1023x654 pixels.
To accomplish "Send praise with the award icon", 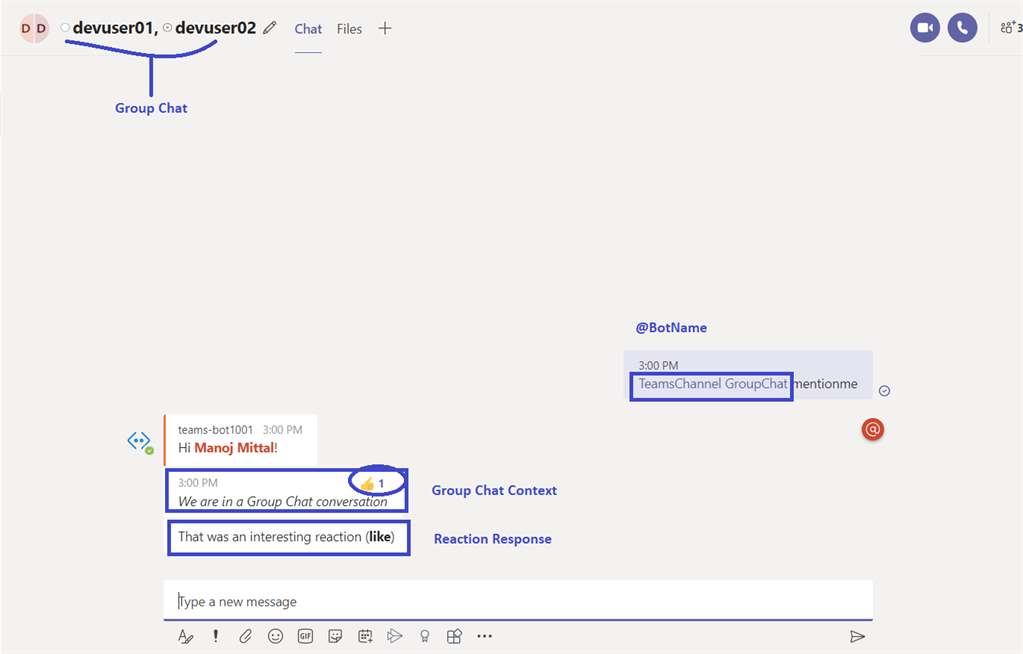I will [424, 636].
